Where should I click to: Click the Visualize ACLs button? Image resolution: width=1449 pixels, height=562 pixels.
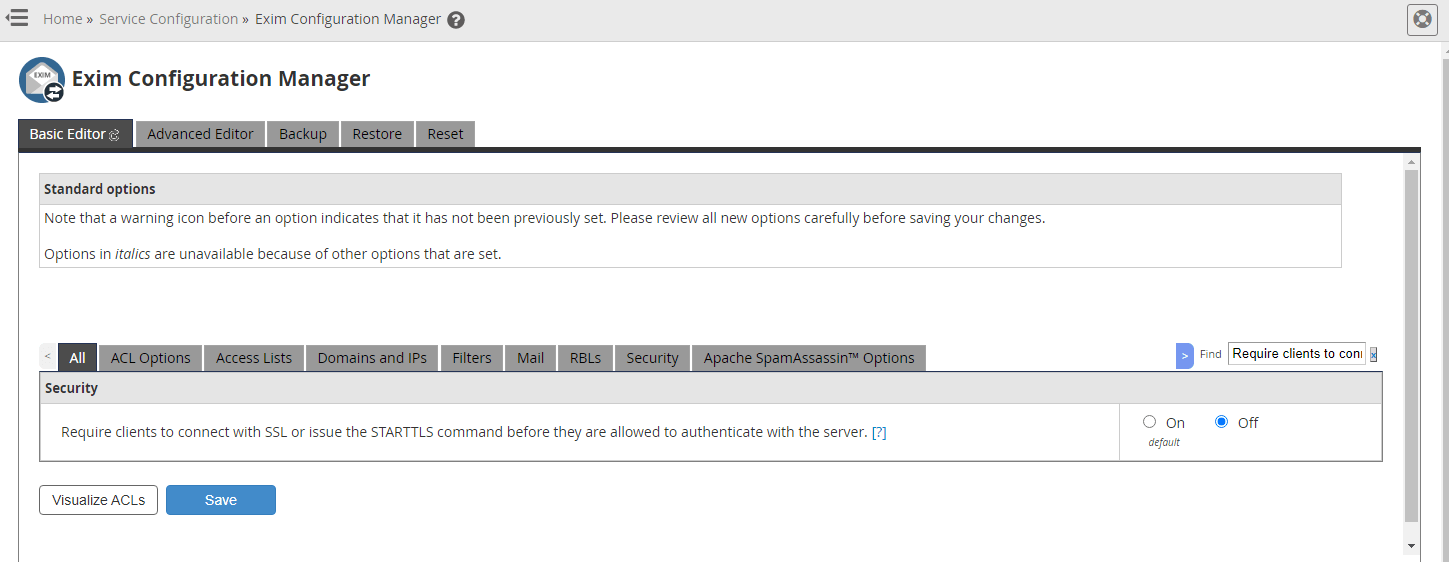98,500
